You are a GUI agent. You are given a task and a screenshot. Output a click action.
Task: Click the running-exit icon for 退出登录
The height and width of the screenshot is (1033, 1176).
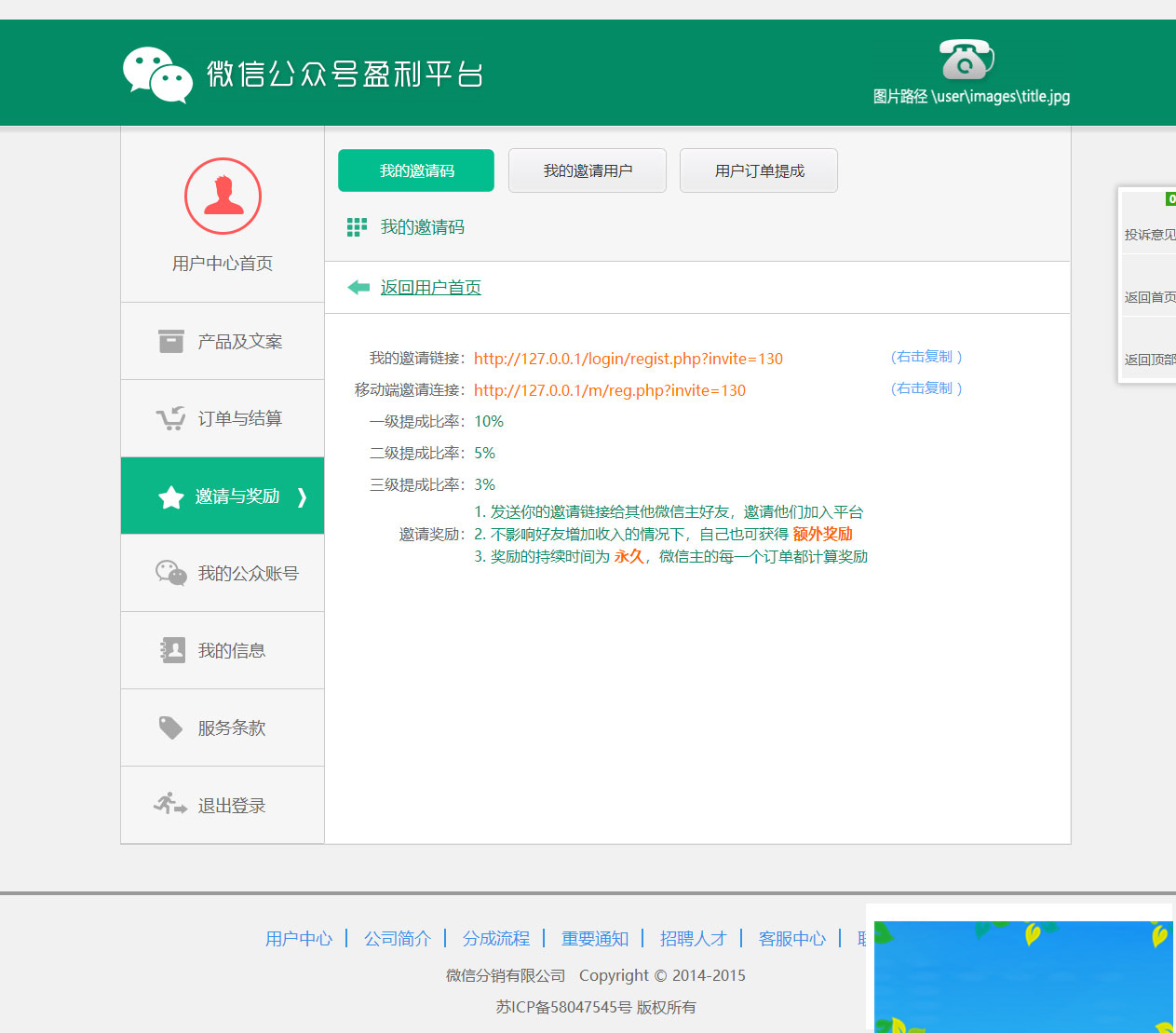click(x=171, y=804)
